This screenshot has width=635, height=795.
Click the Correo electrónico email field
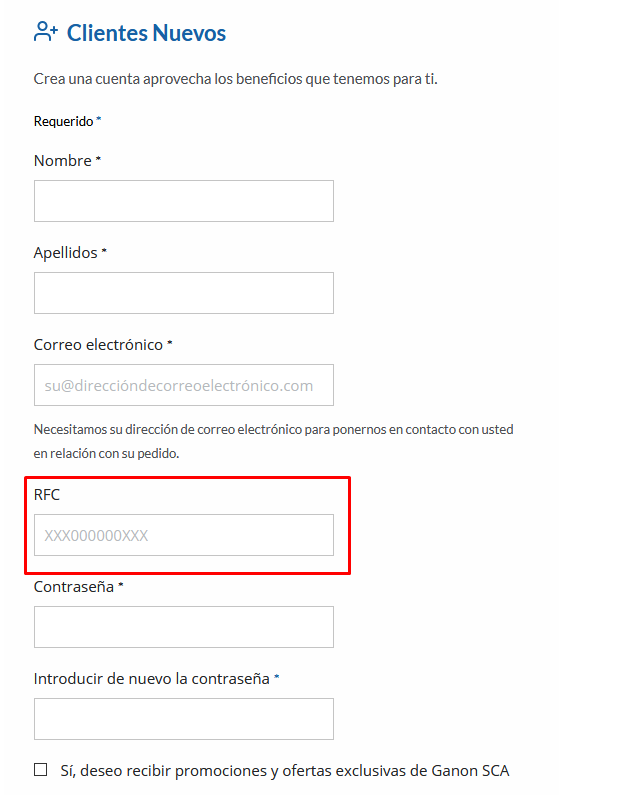(x=184, y=385)
